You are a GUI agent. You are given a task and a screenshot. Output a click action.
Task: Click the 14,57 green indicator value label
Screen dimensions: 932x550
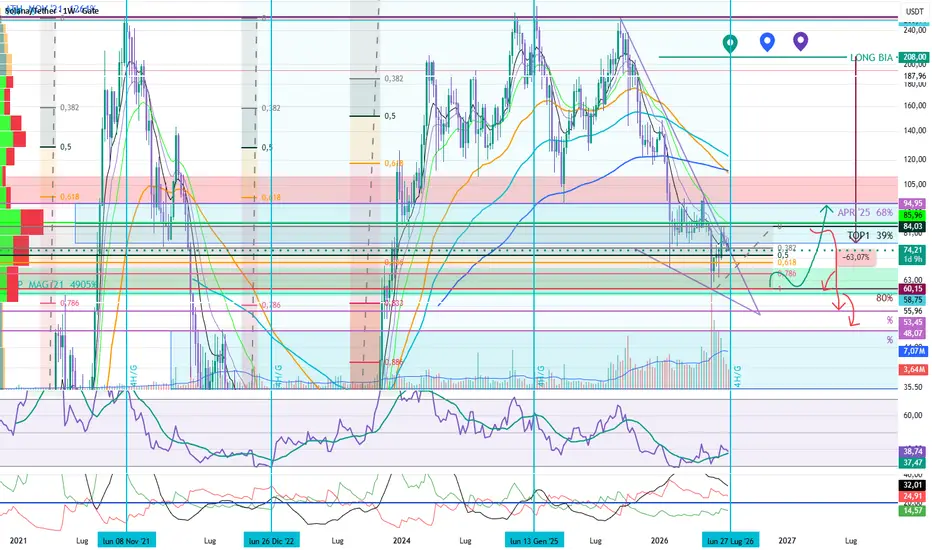click(914, 510)
